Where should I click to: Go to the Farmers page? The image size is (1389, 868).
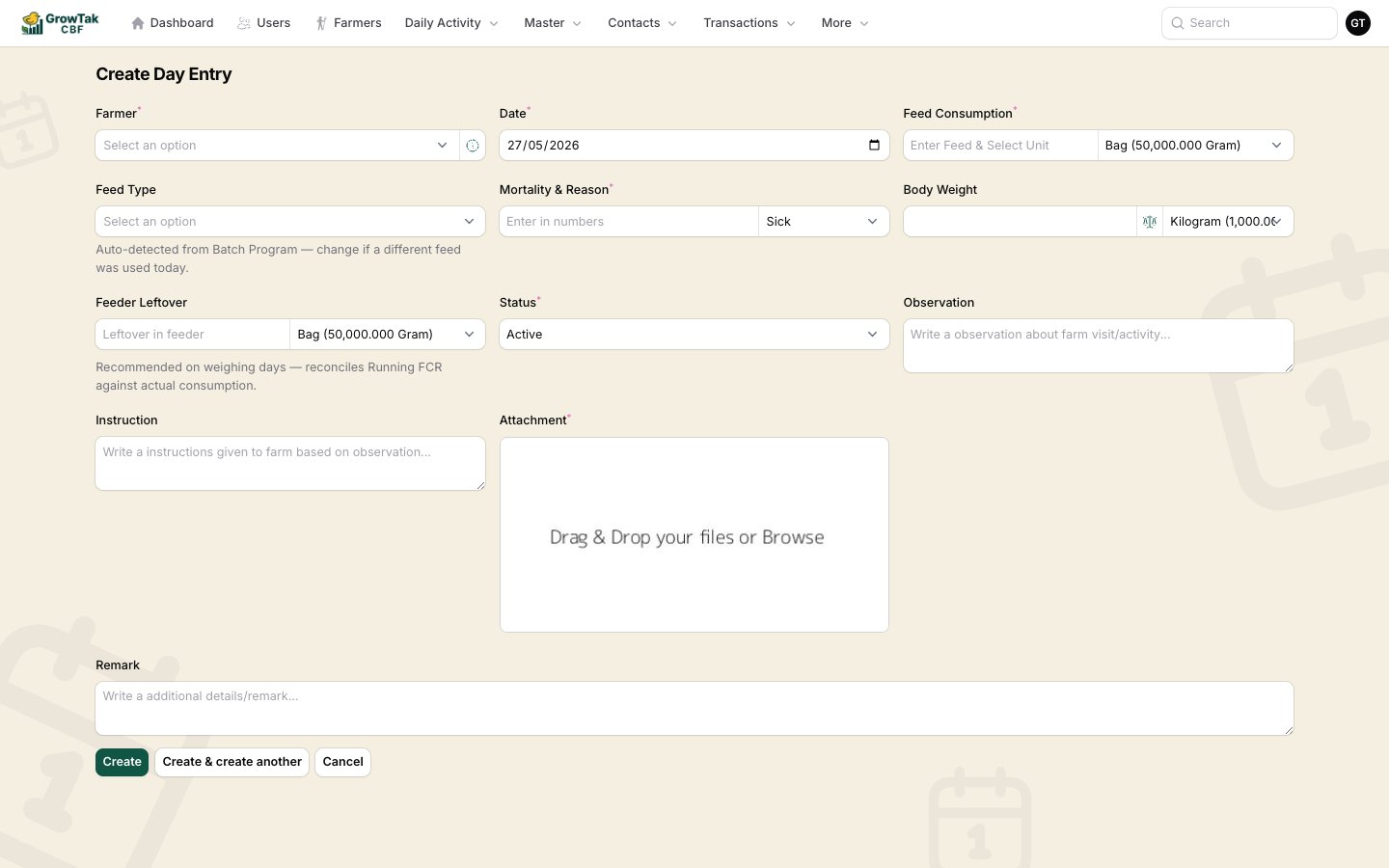coord(348,23)
